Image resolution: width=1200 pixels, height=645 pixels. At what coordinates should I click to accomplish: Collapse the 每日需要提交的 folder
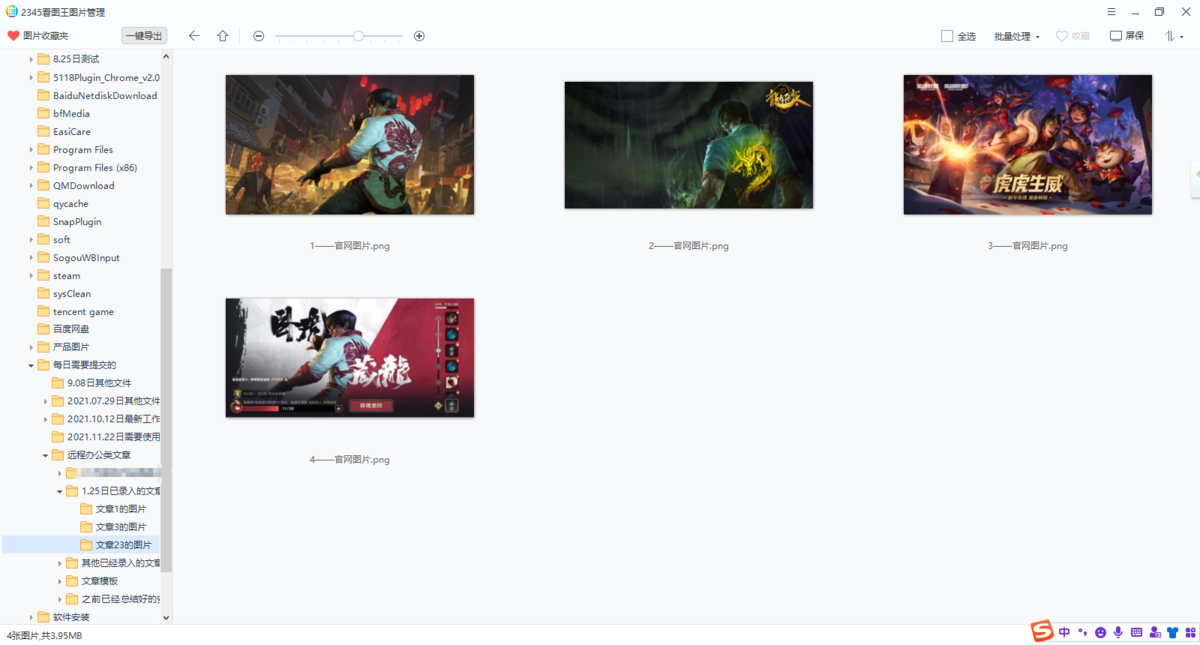(31, 365)
